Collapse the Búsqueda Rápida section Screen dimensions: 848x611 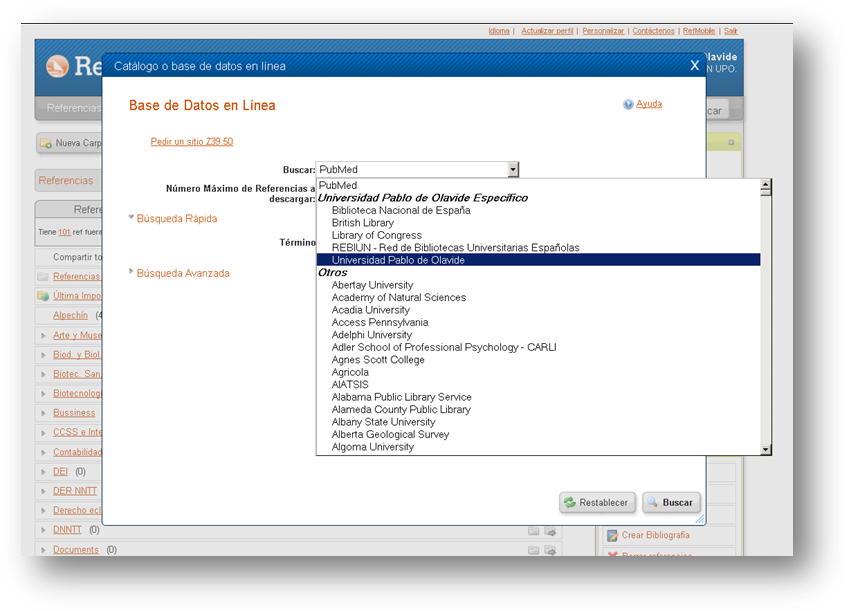pos(131,217)
